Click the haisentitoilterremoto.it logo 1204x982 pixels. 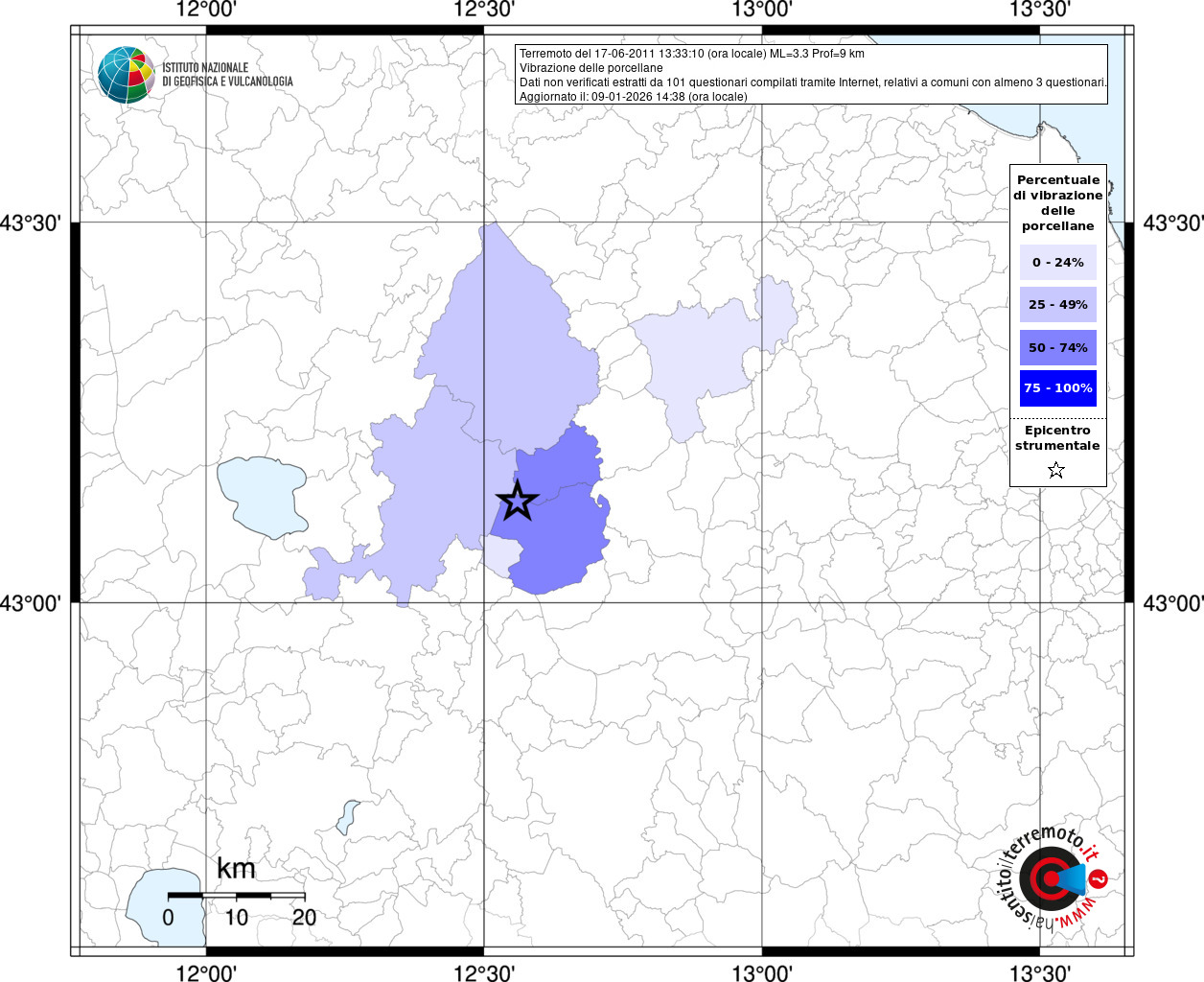[x=1052, y=877]
